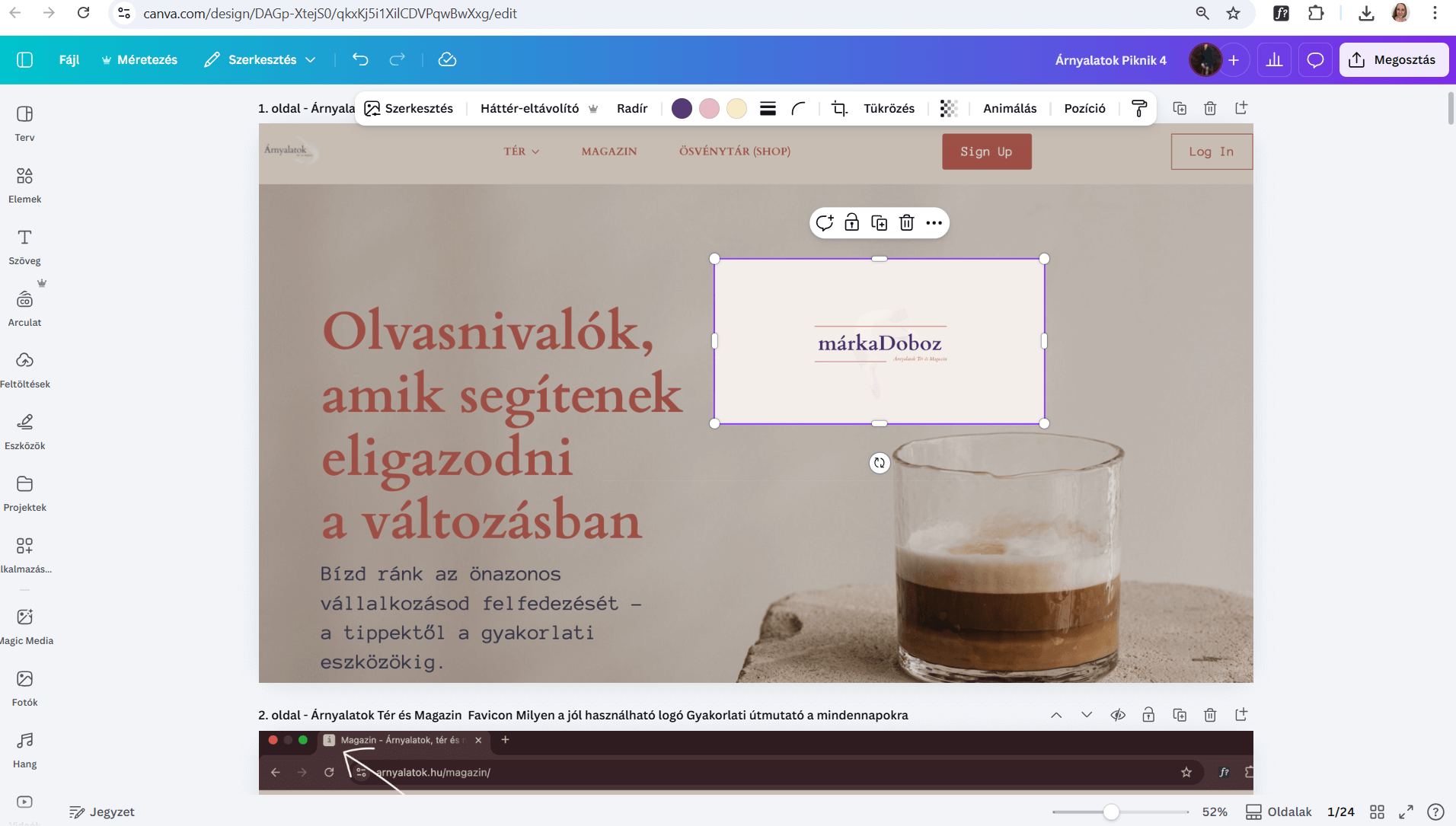Image resolution: width=1456 pixels, height=826 pixels.
Task: Open the Feltöltések uploads panel
Action: coord(24,370)
